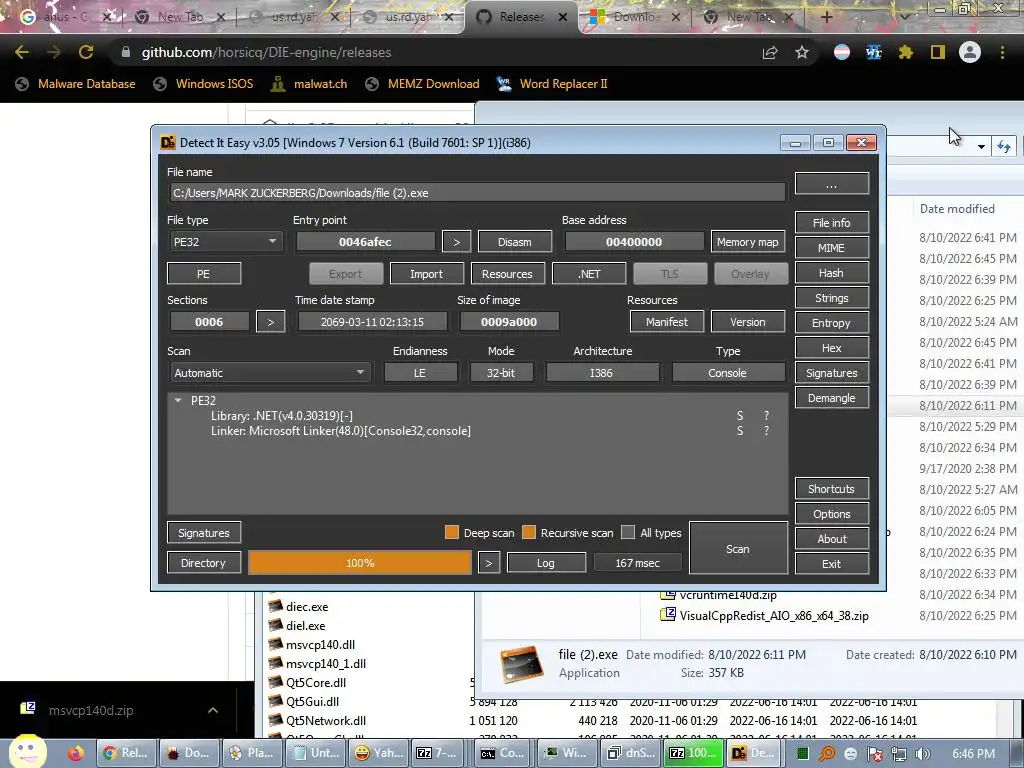Open the Directory scan button
Image resolution: width=1024 pixels, height=768 pixels.
click(x=204, y=563)
